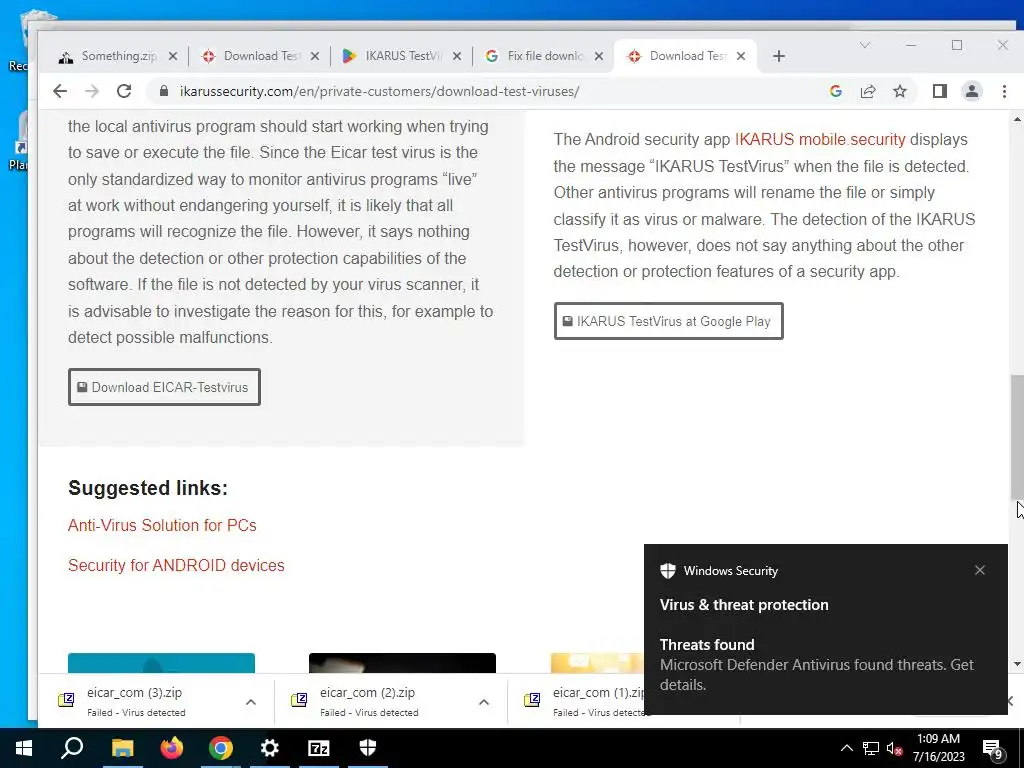The width and height of the screenshot is (1024, 768).
Task: Open the Chrome three-dot menu
Action: coord(1004,91)
